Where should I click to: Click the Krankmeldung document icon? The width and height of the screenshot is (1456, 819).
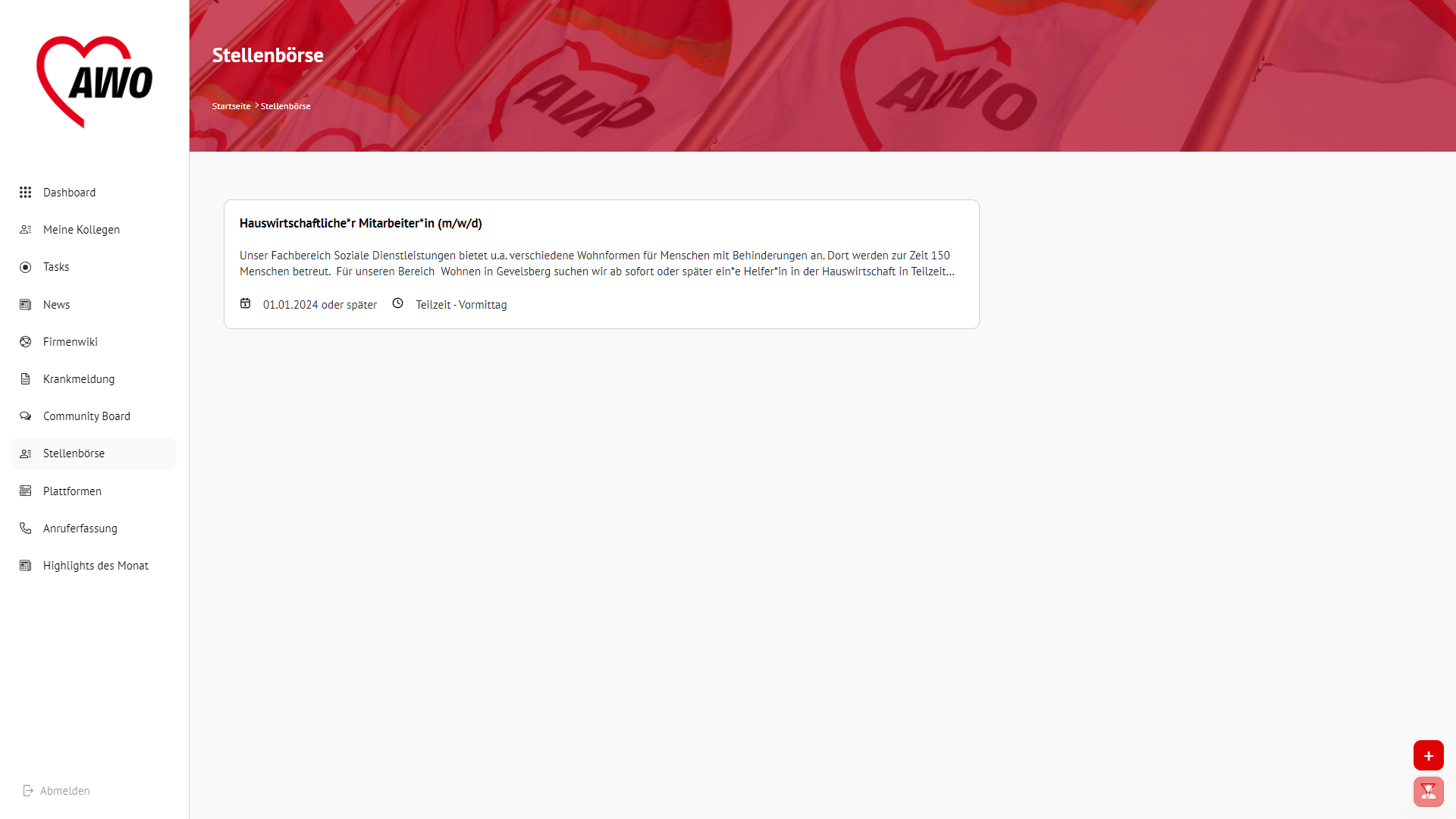tap(26, 379)
